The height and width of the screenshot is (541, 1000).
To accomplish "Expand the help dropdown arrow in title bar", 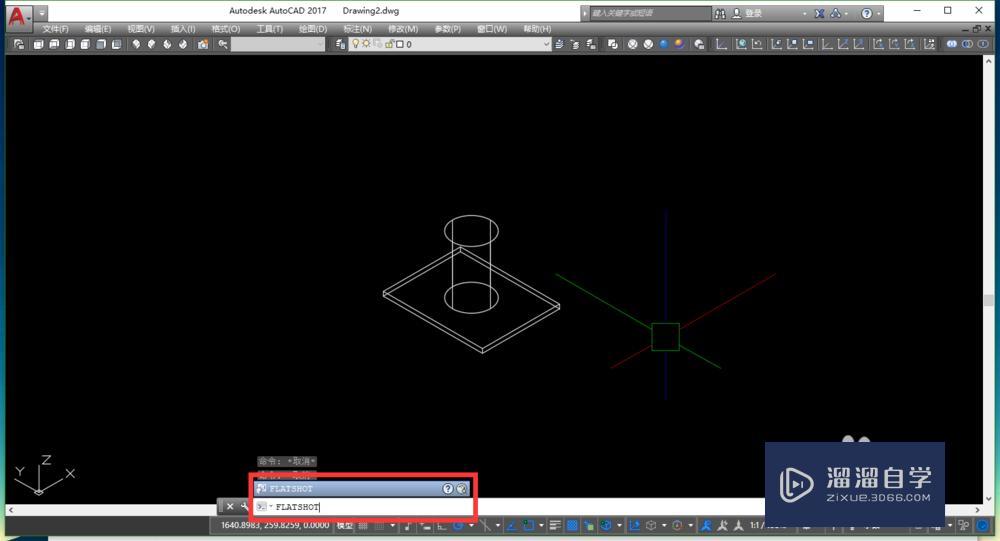I will (x=878, y=13).
